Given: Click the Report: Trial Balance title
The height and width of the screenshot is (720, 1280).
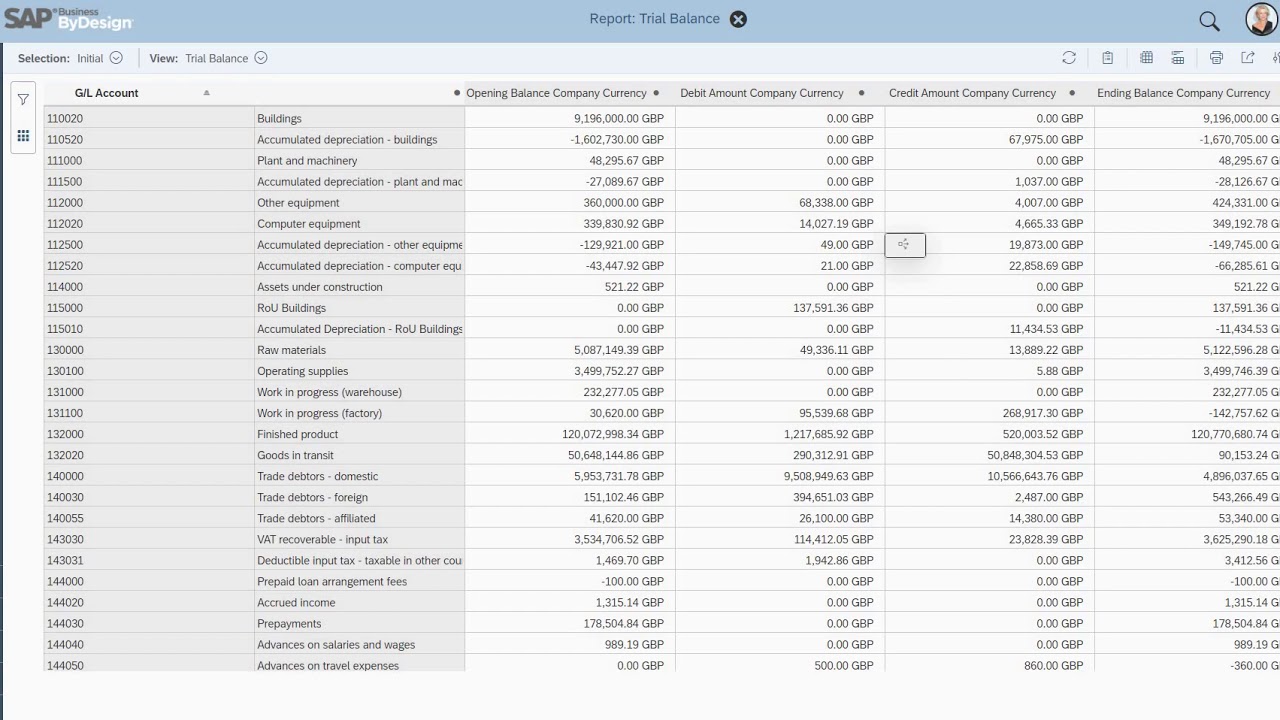Looking at the screenshot, I should tap(655, 18).
